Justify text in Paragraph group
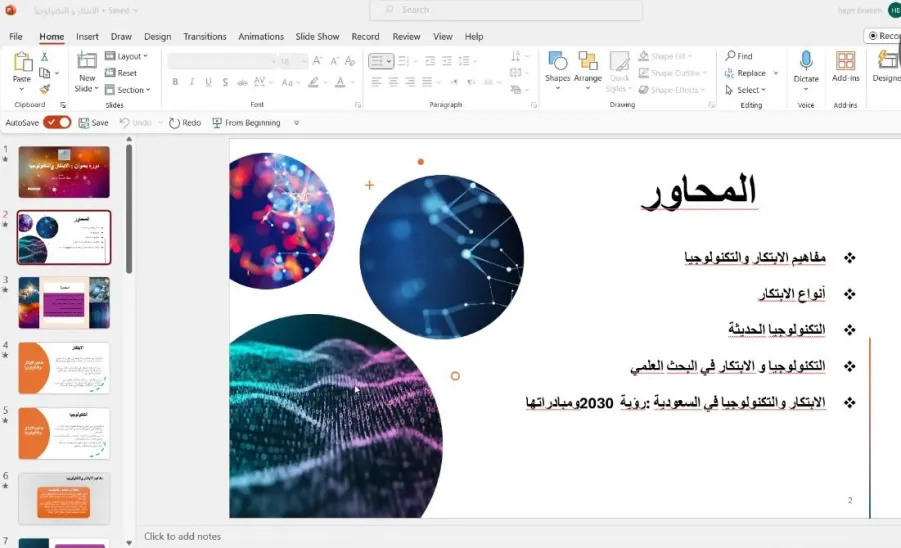The image size is (901, 548). 427,82
